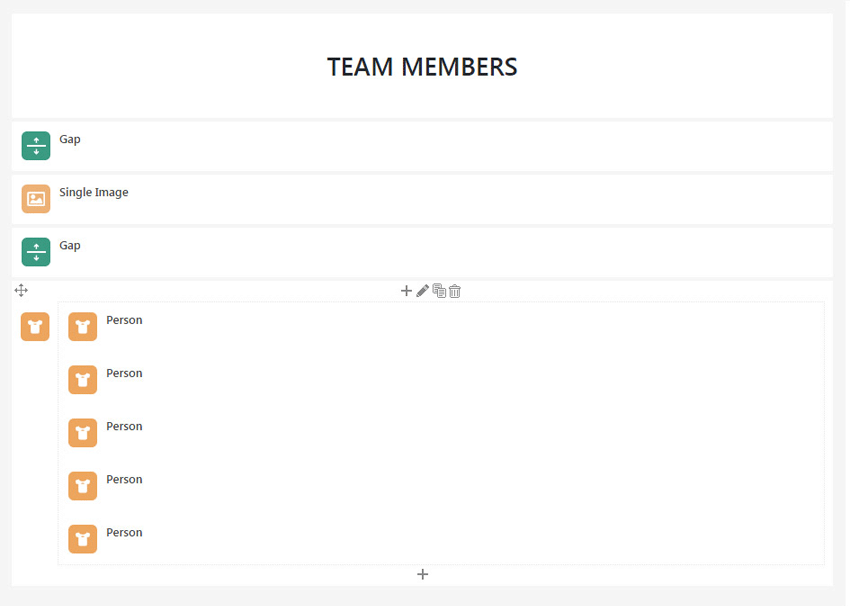The width and height of the screenshot is (850, 606).
Task: Select the TEAM MEMBERS heading block
Action: tap(422, 67)
